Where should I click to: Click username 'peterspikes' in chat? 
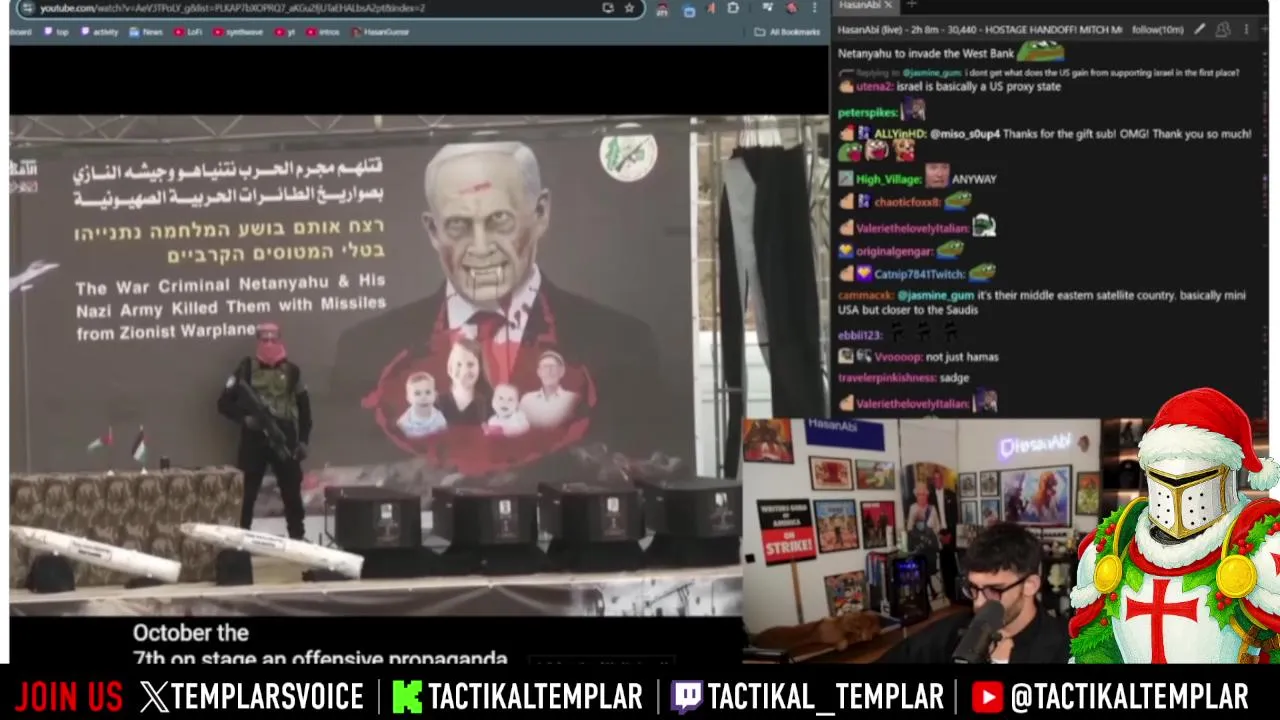pos(867,113)
